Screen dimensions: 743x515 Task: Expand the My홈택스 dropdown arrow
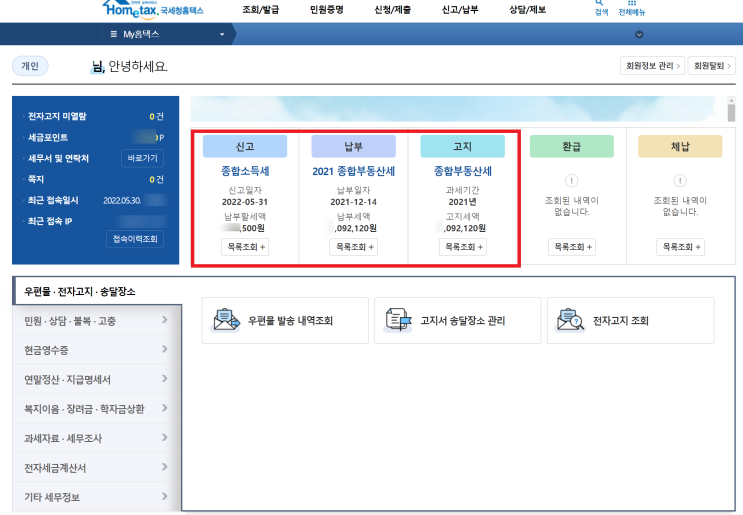click(x=222, y=35)
